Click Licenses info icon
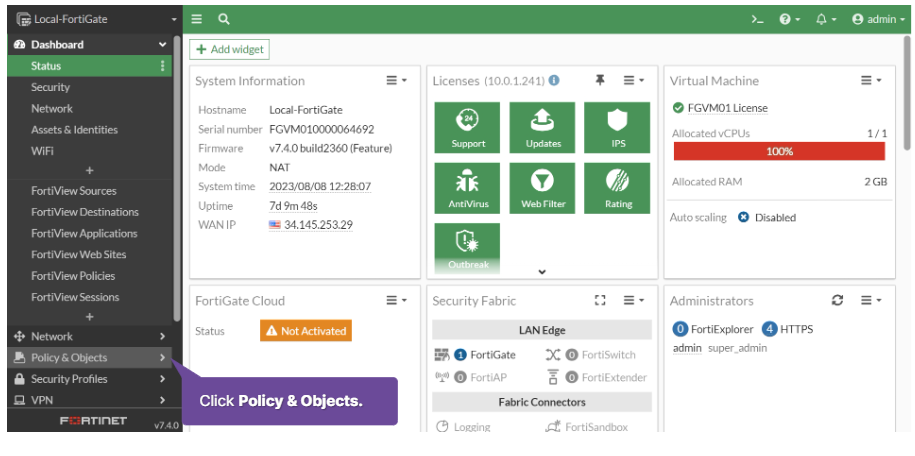915x456 pixels. (x=554, y=80)
